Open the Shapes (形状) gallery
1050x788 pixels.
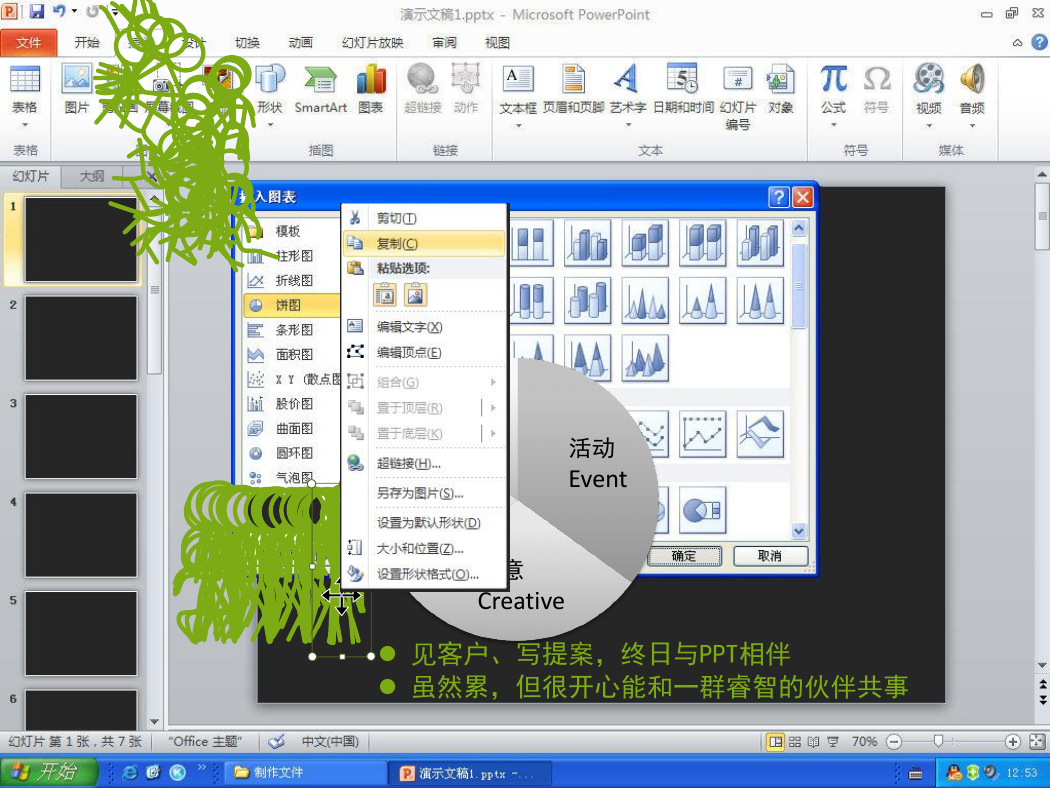click(270, 94)
